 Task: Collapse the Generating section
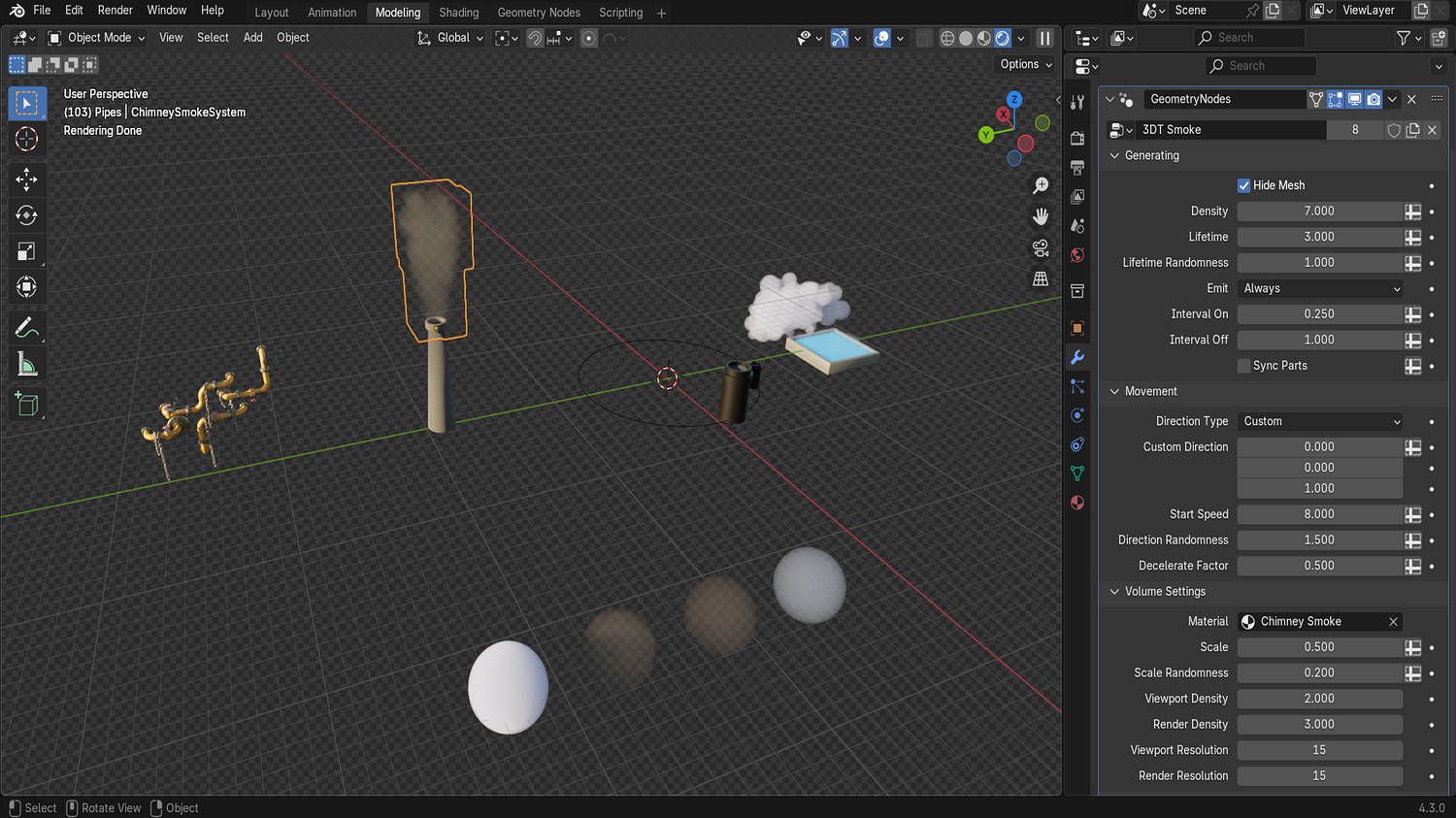coord(1114,155)
